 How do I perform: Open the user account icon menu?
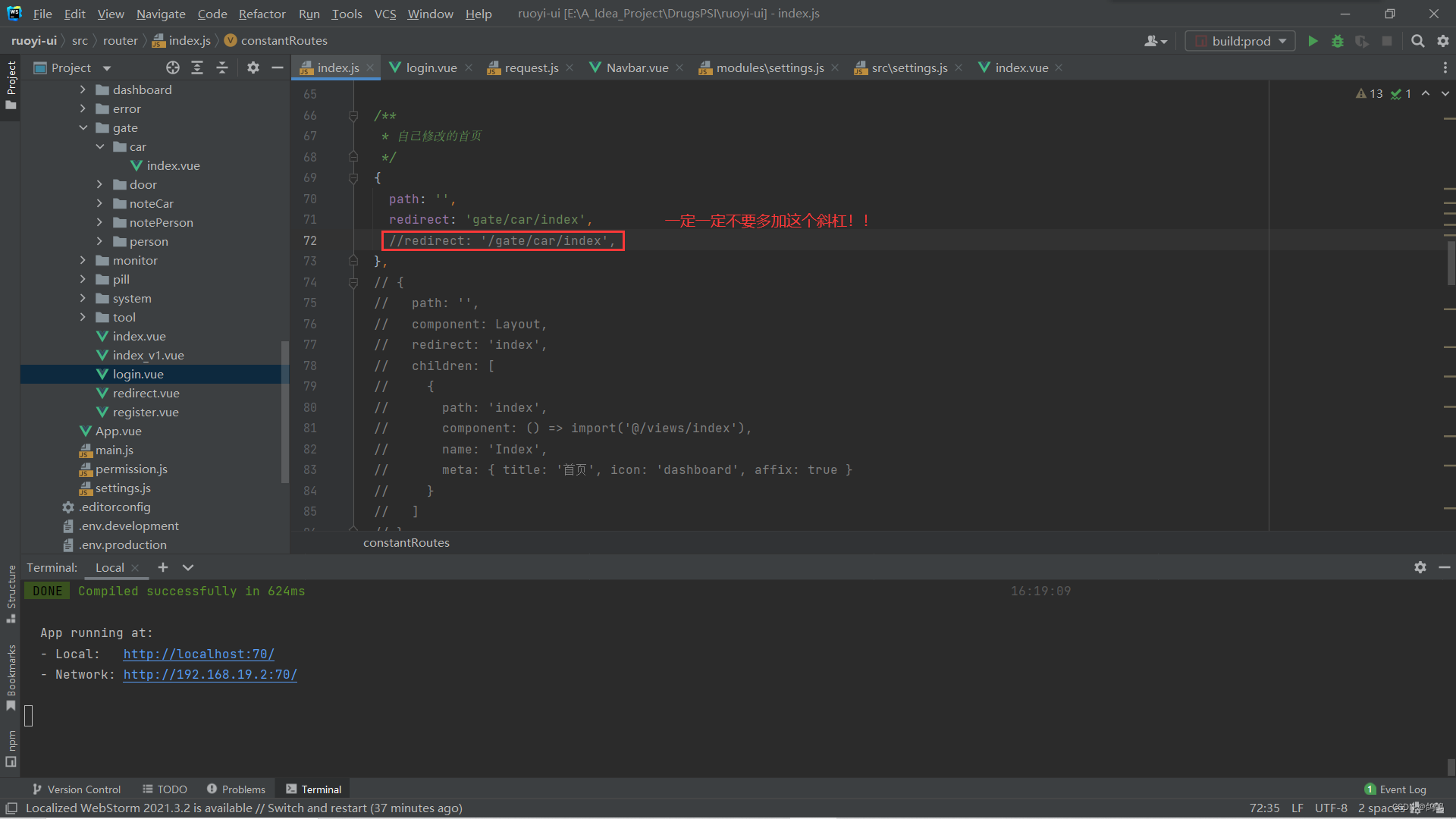pyautogui.click(x=1155, y=41)
